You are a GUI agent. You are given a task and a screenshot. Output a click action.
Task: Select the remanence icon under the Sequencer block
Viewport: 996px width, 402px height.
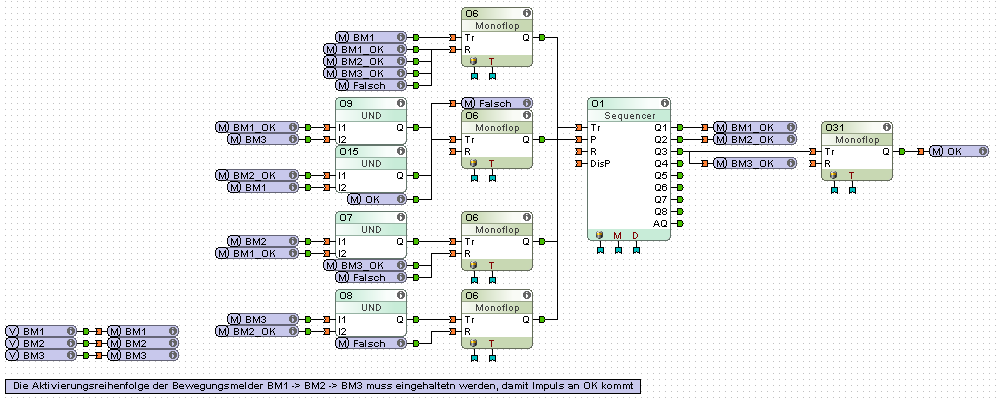[599, 236]
